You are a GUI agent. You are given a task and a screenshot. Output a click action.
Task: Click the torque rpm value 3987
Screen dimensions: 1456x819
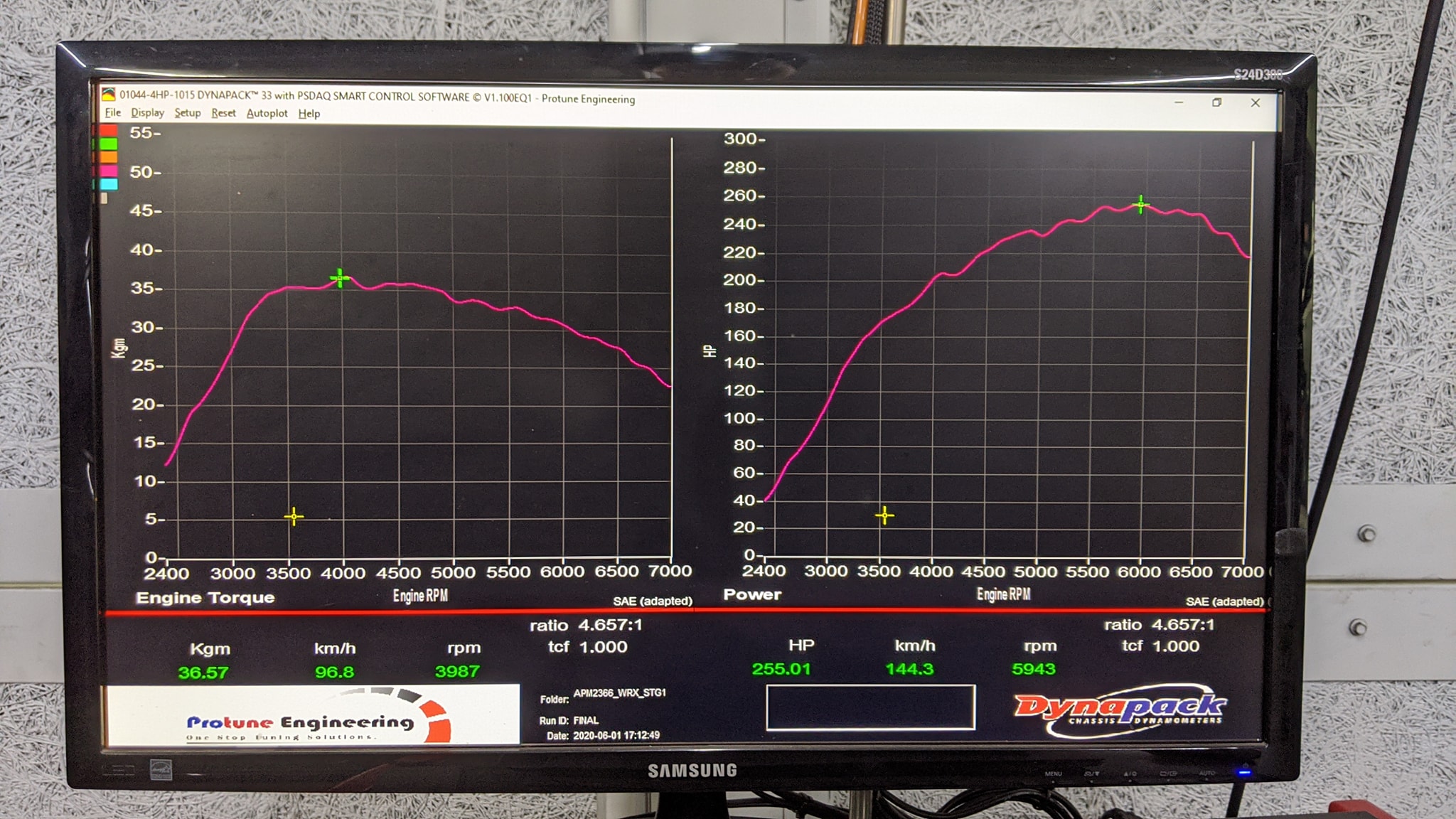click(x=457, y=671)
